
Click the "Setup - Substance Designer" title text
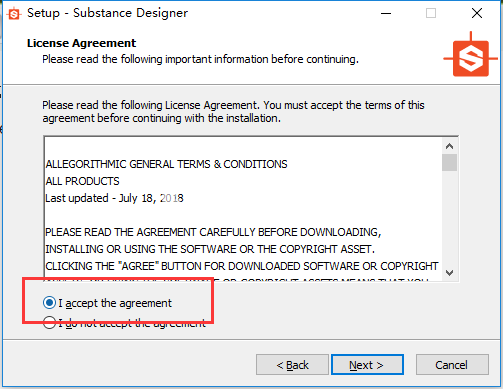tap(107, 13)
